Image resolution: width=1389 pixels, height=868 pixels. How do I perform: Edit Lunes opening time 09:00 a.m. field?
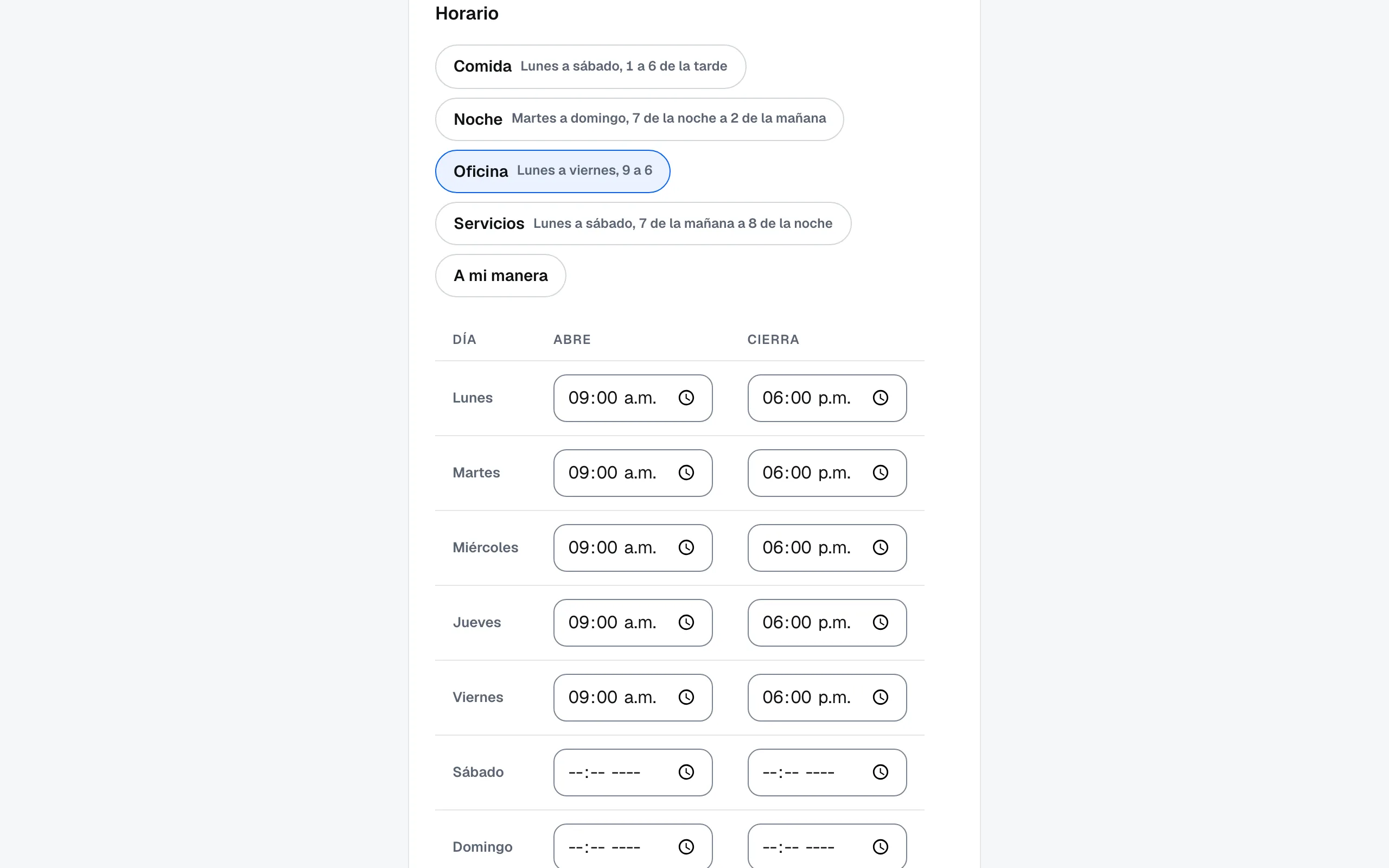point(633,398)
